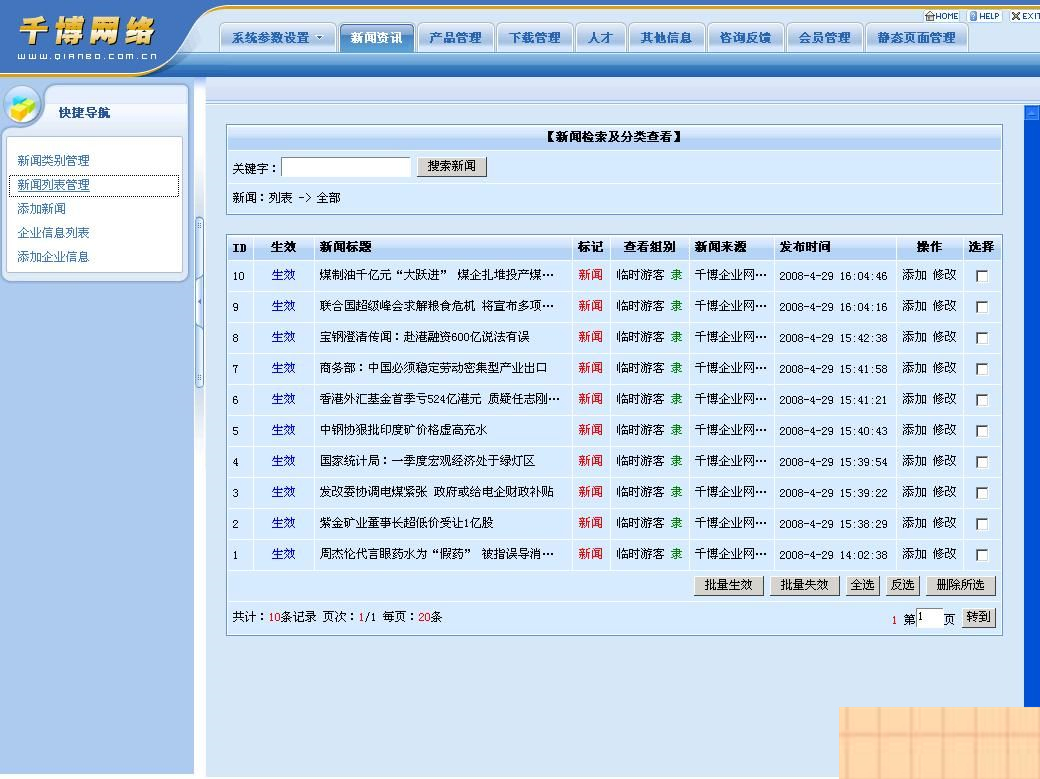
Task: Click the 批量生效 batch enable button
Action: [x=729, y=585]
